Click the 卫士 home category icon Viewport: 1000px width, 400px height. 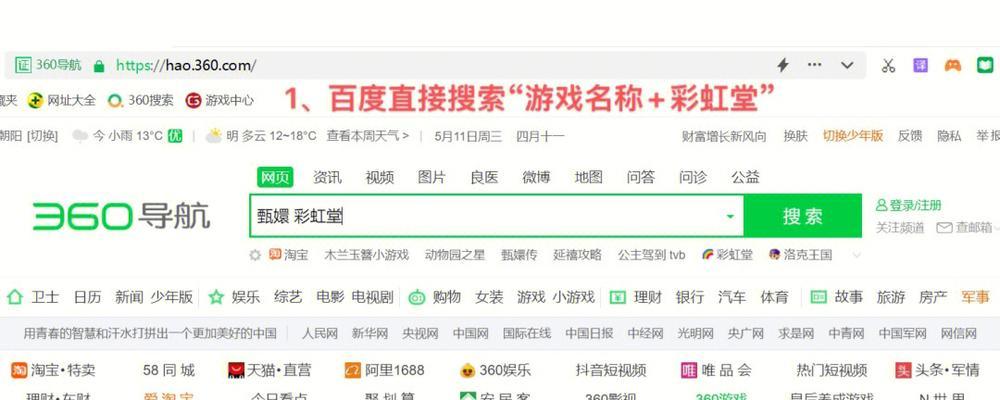15,297
